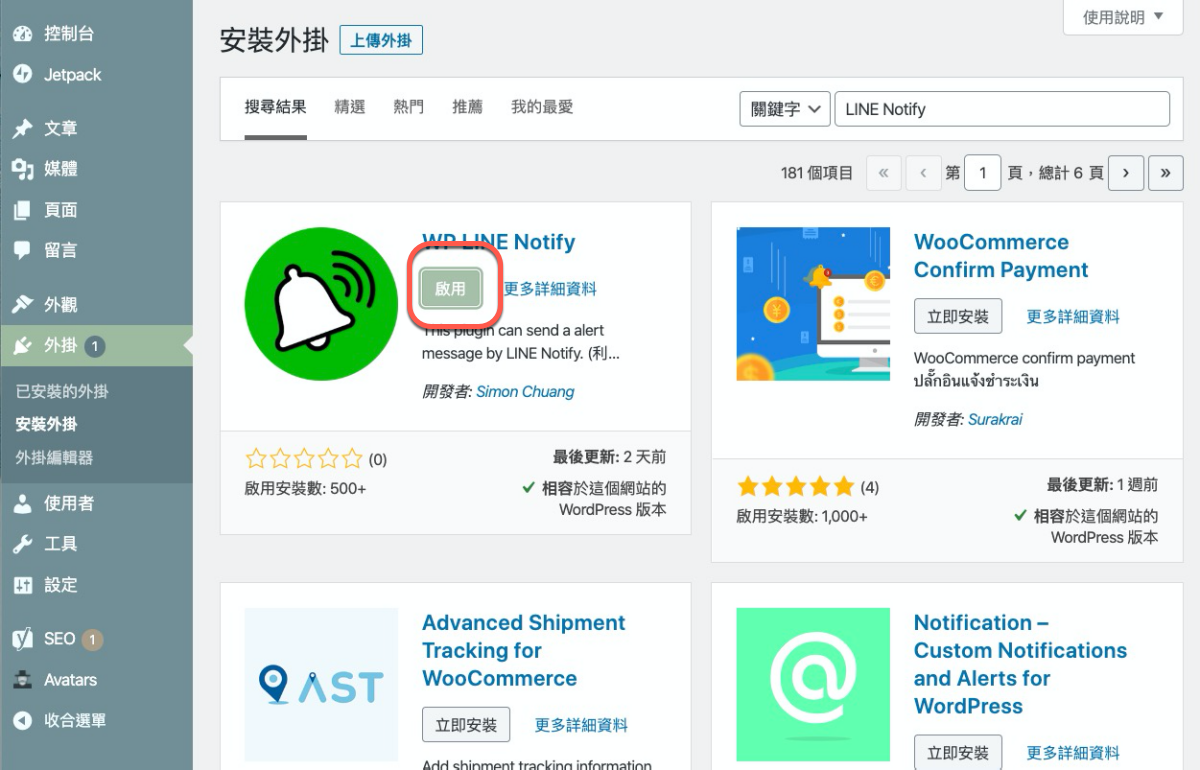Switch to the 我的最愛 tab
The width and height of the screenshot is (1200, 770).
542,107
